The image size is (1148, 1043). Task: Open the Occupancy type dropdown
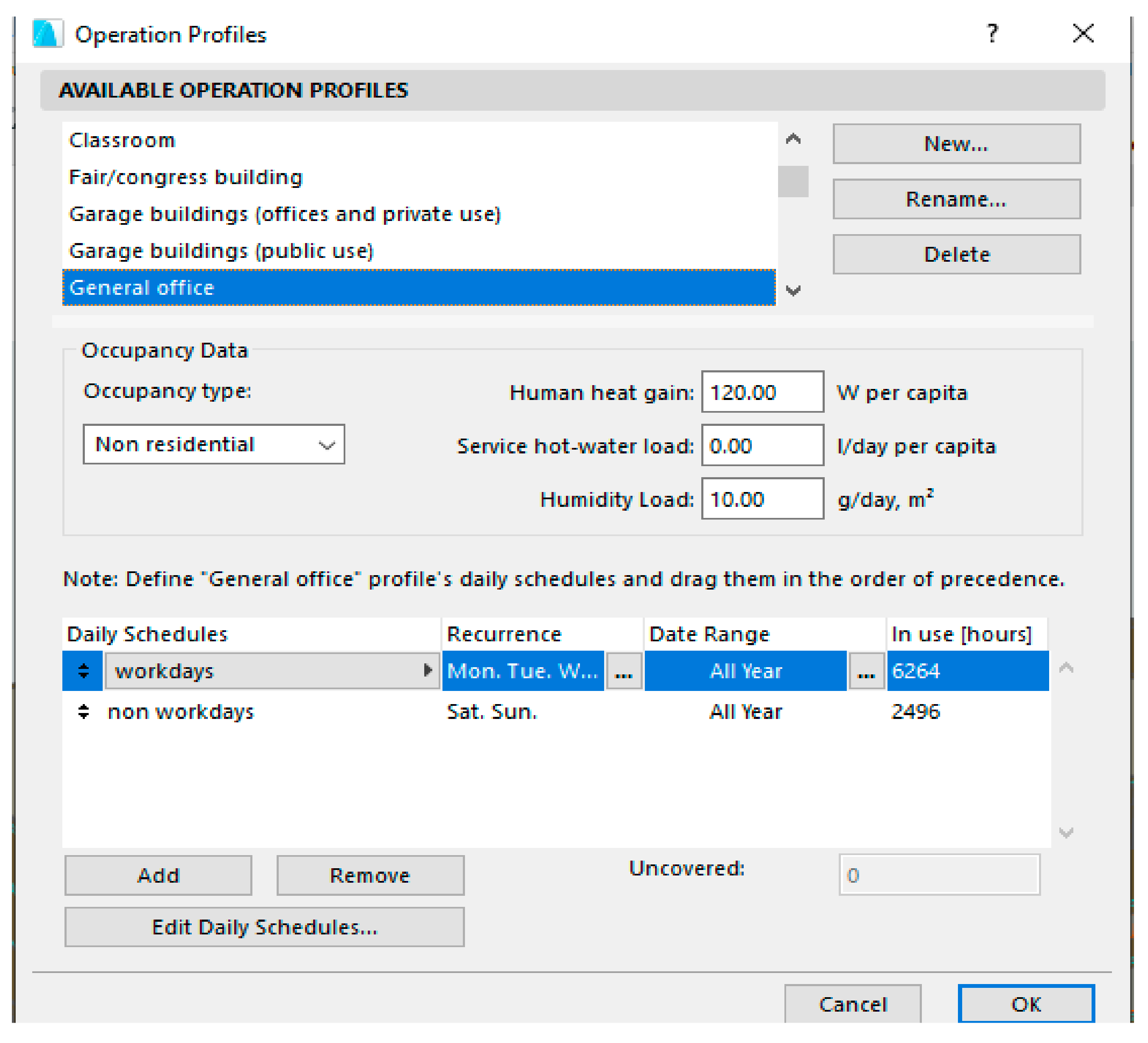coord(213,444)
